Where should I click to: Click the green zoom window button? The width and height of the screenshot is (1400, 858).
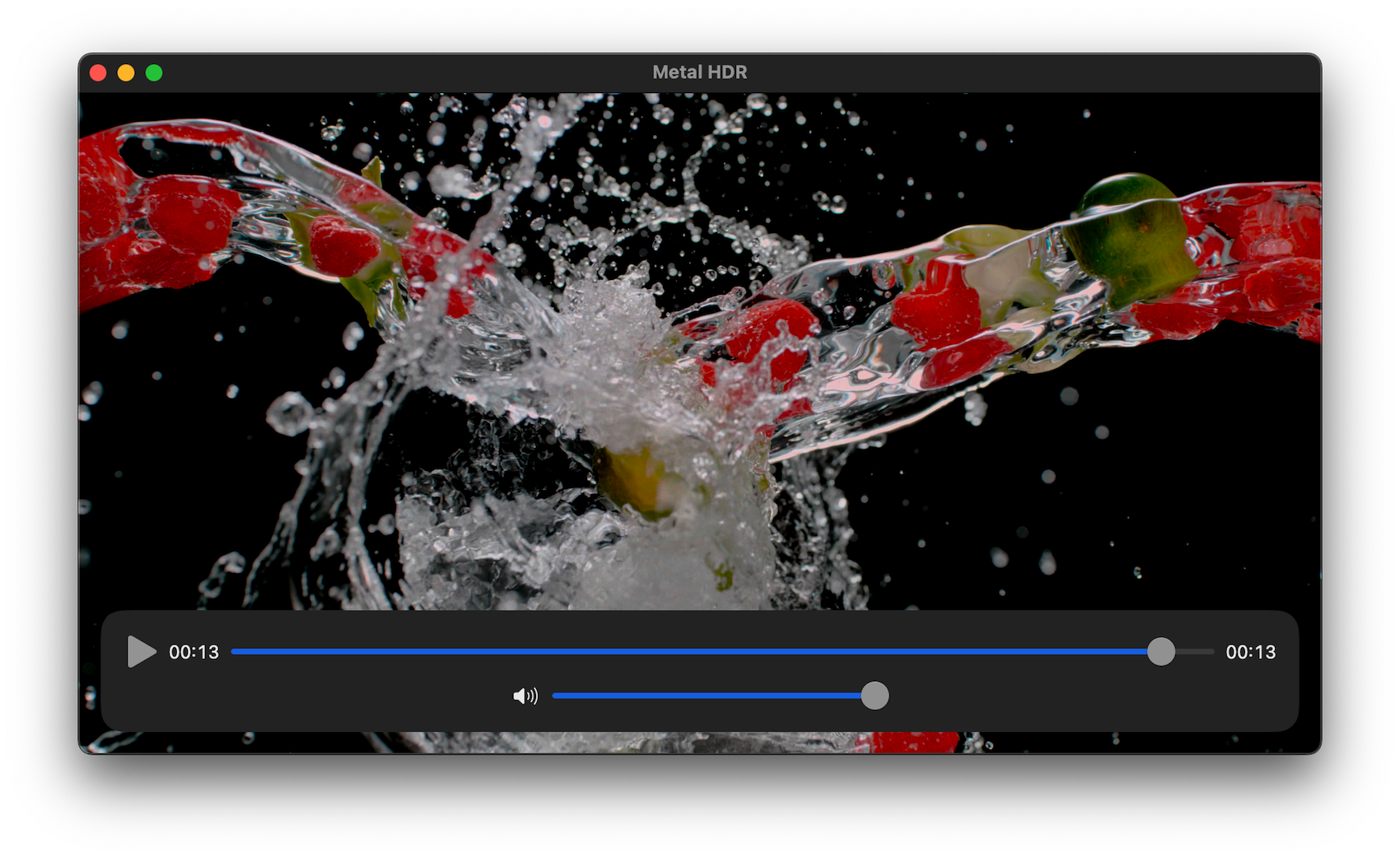[x=153, y=72]
